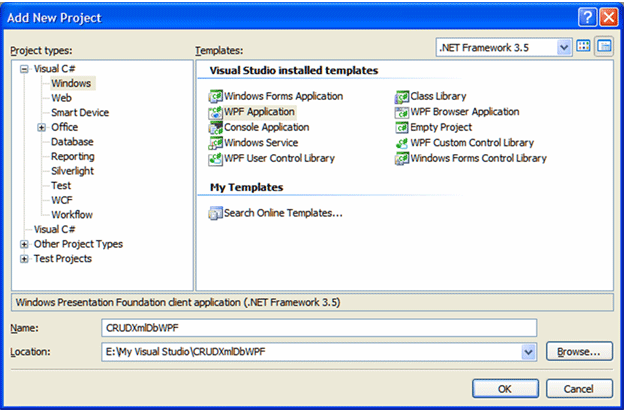
Task: Collapse the Visual C# tree node
Action: pyautogui.click(x=24, y=69)
